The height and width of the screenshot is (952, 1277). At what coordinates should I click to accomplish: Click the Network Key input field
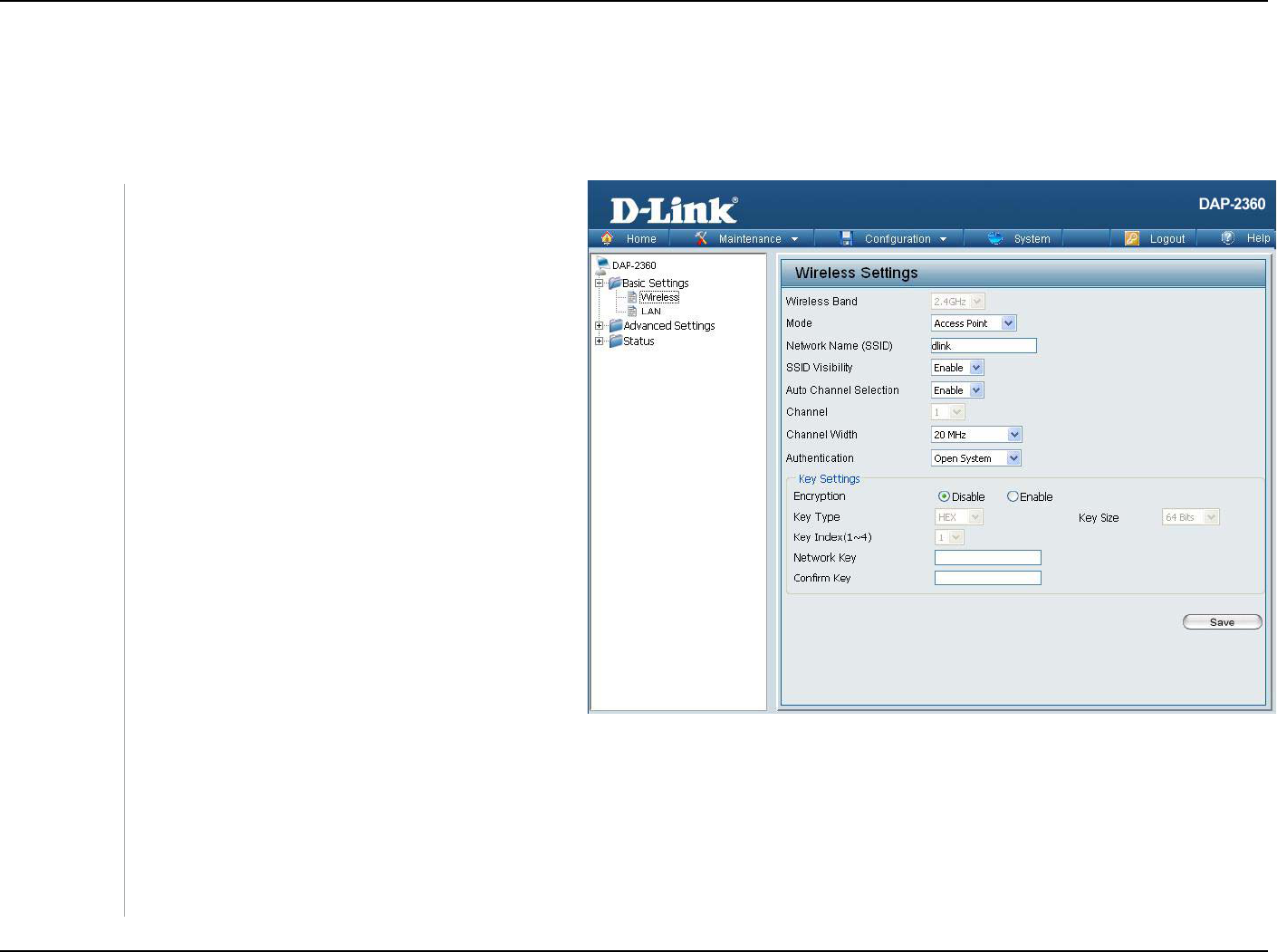(x=988, y=558)
